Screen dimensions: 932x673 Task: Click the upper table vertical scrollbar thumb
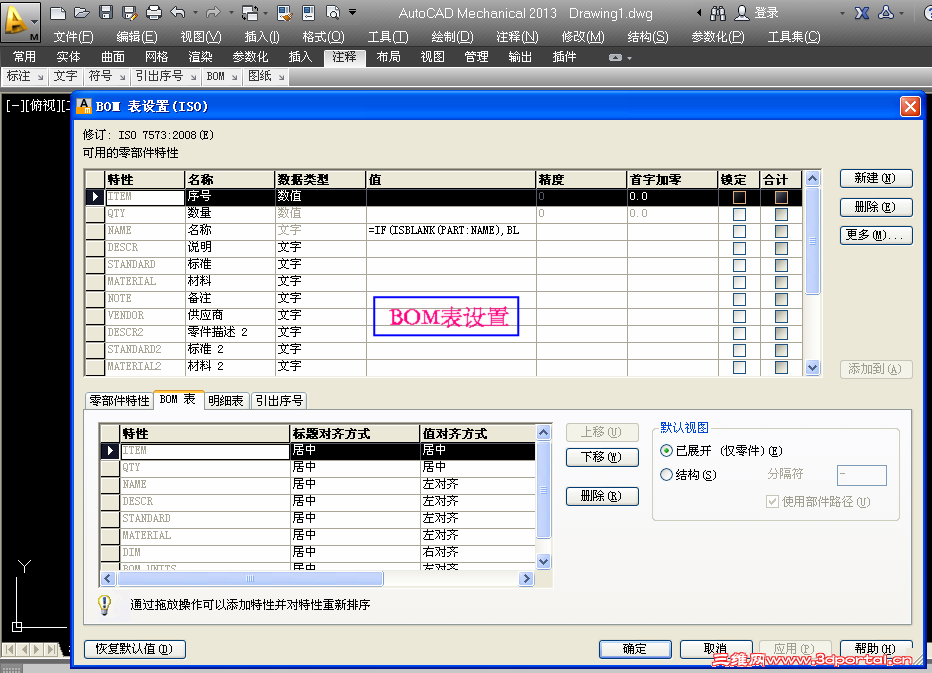pyautogui.click(x=813, y=241)
